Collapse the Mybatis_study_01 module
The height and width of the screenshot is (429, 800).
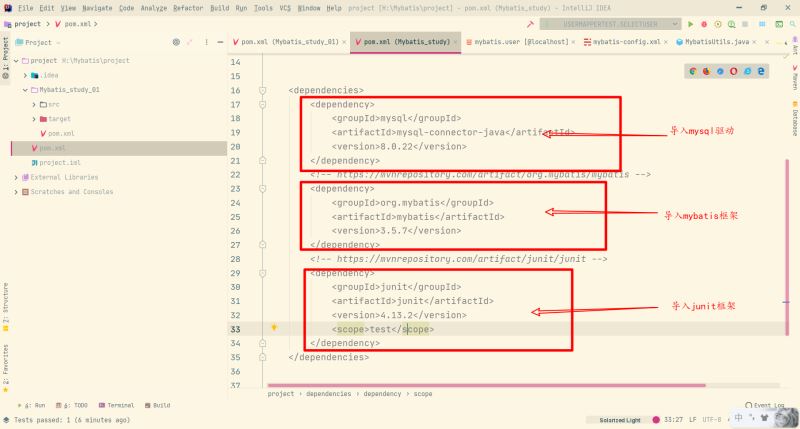[x=26, y=90]
